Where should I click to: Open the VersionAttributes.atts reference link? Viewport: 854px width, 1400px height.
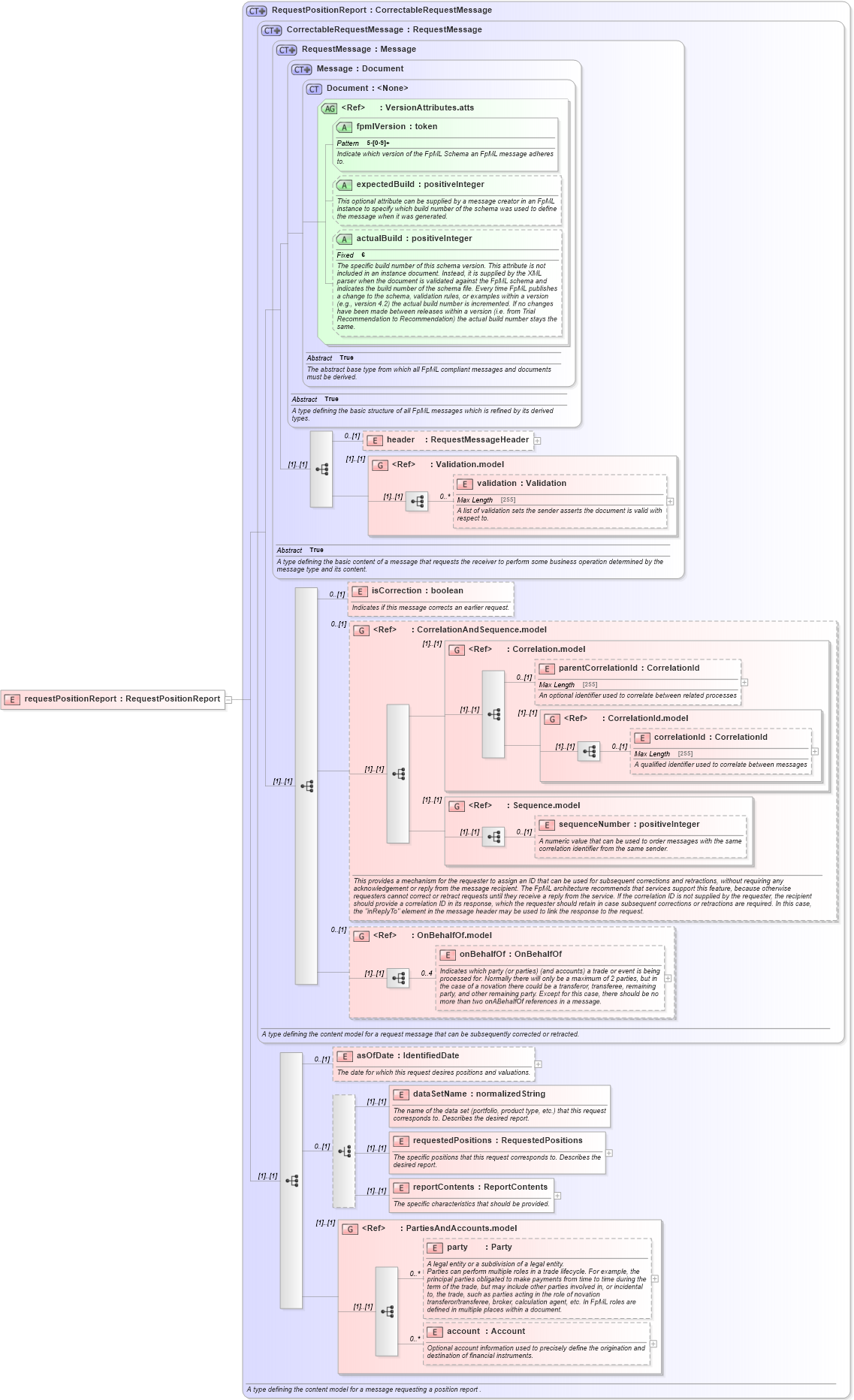coord(430,108)
